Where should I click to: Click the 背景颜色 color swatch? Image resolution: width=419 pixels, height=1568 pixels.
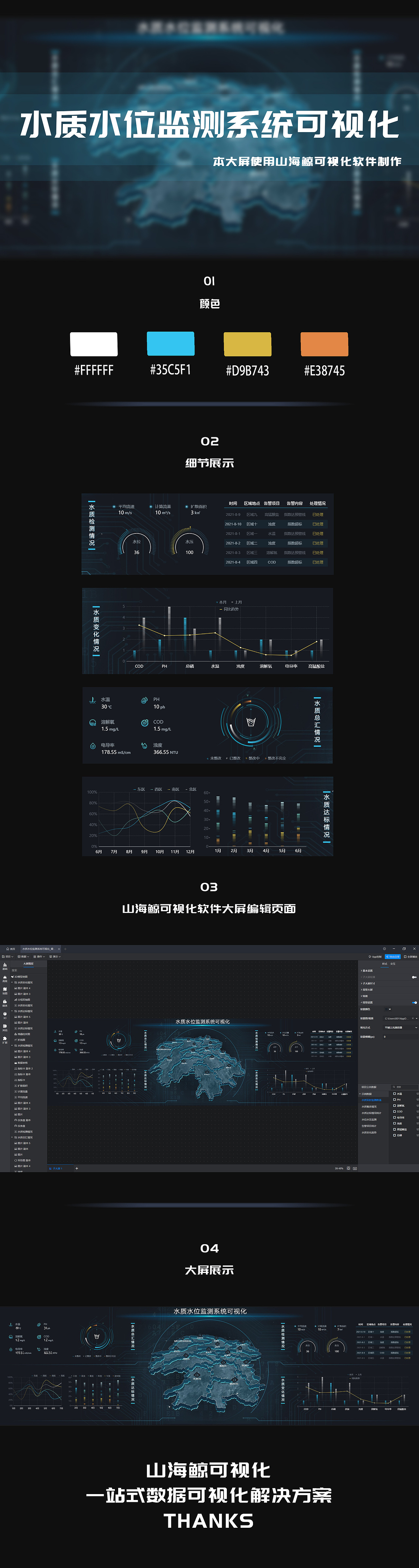(x=387, y=1009)
